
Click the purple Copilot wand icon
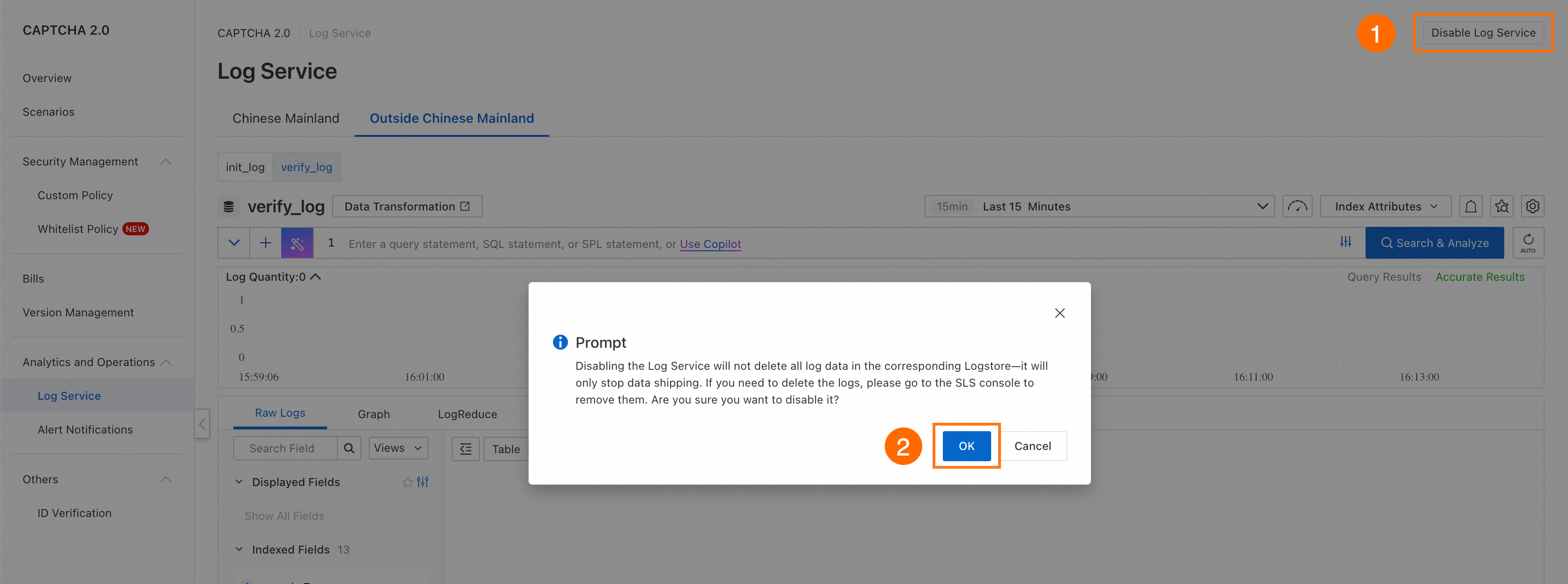(297, 243)
